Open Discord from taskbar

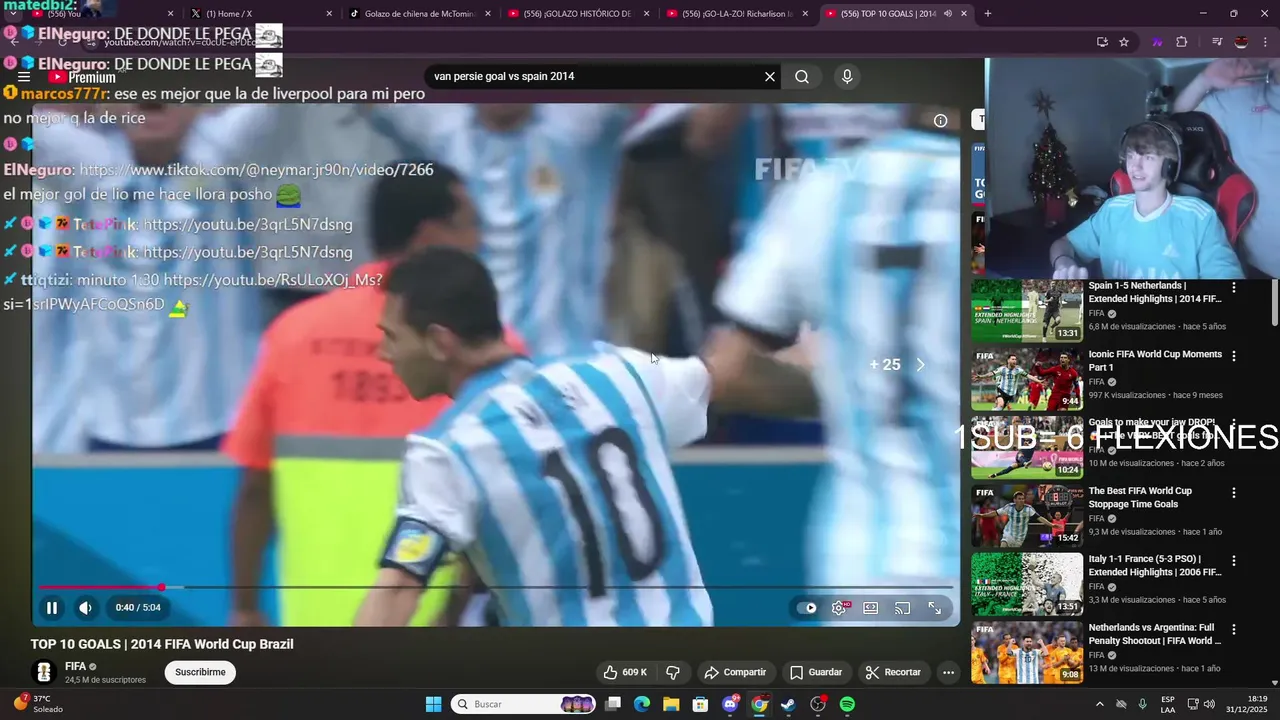(x=730, y=704)
